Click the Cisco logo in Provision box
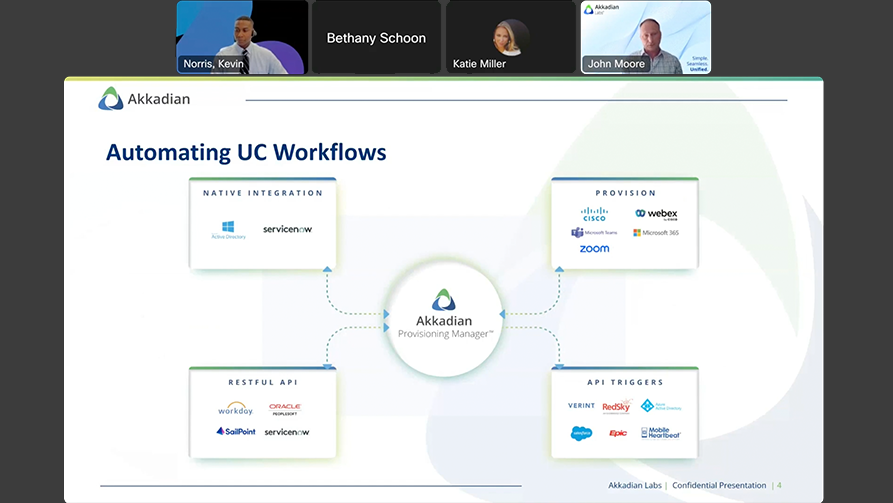The height and width of the screenshot is (503, 893). (x=594, y=214)
